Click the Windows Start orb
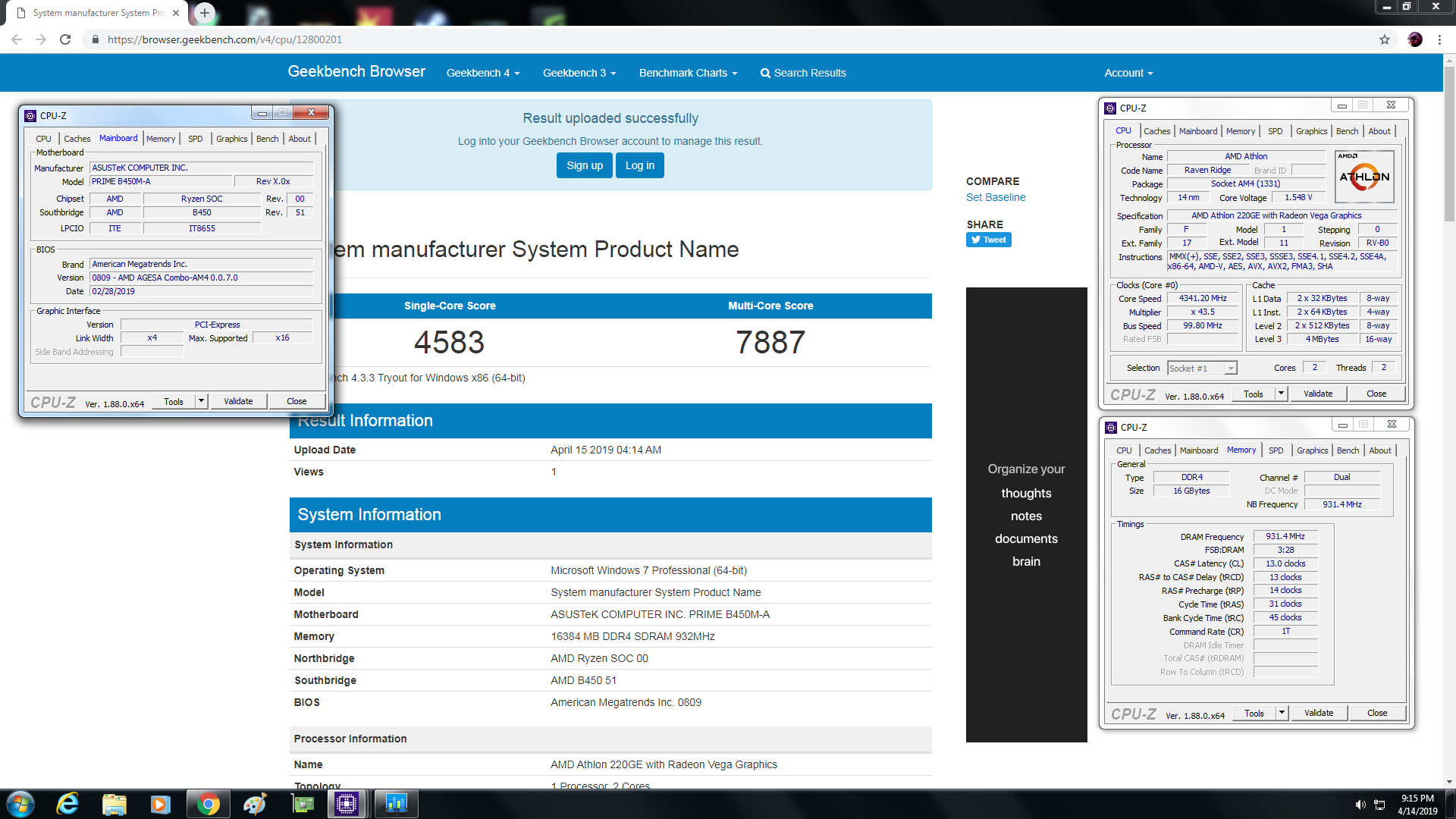This screenshot has width=1456, height=819. click(x=20, y=804)
